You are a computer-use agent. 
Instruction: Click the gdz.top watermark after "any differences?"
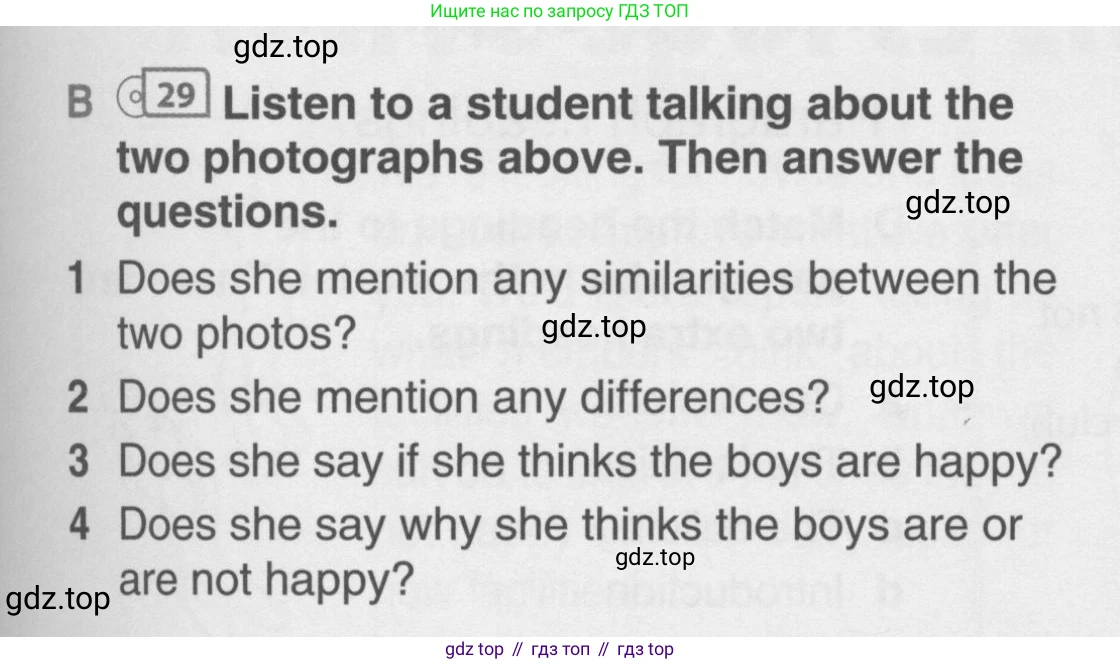click(921, 387)
